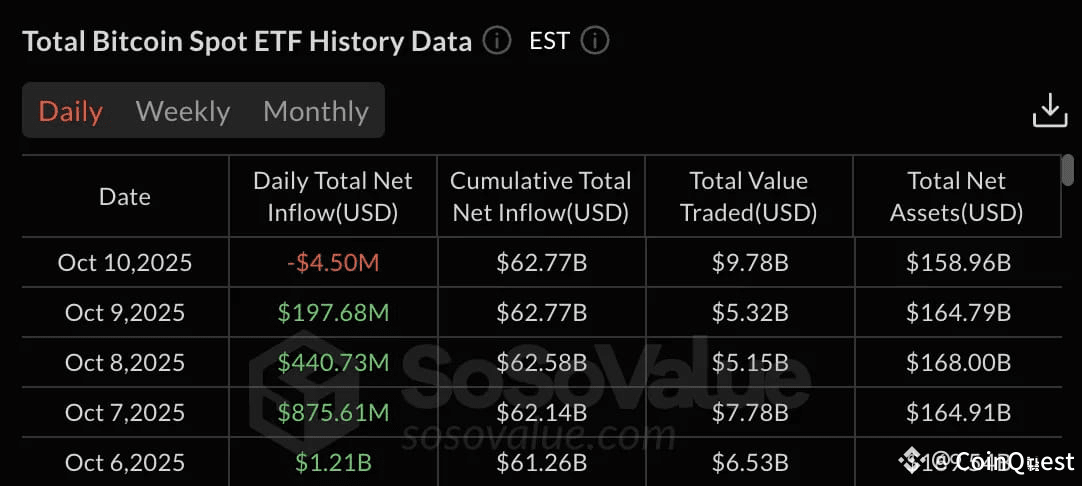The image size is (1082, 486).
Task: Click the $440.73M inflow cell
Action: (333, 362)
